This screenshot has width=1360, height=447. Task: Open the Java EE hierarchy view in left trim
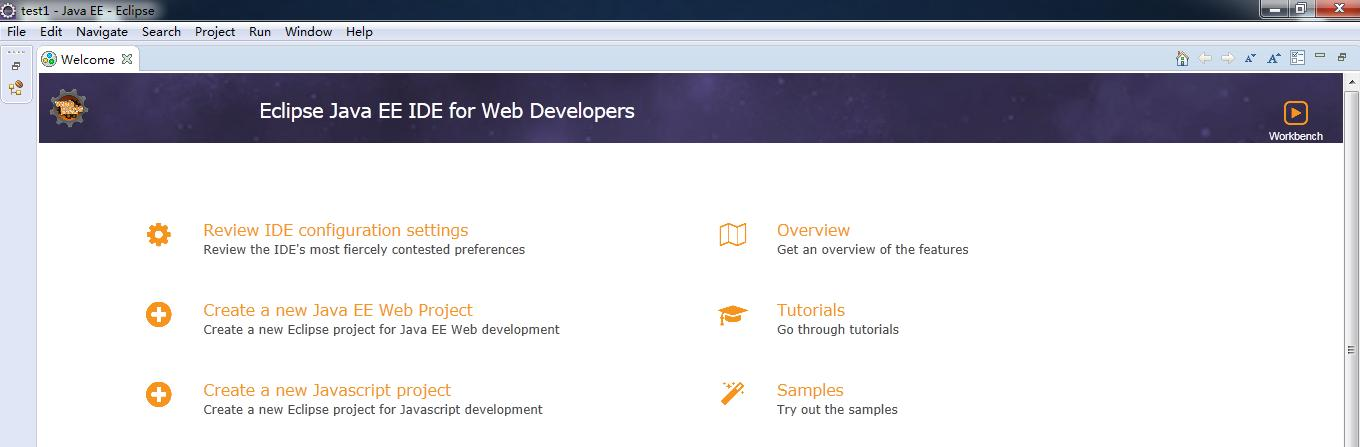pyautogui.click(x=16, y=88)
